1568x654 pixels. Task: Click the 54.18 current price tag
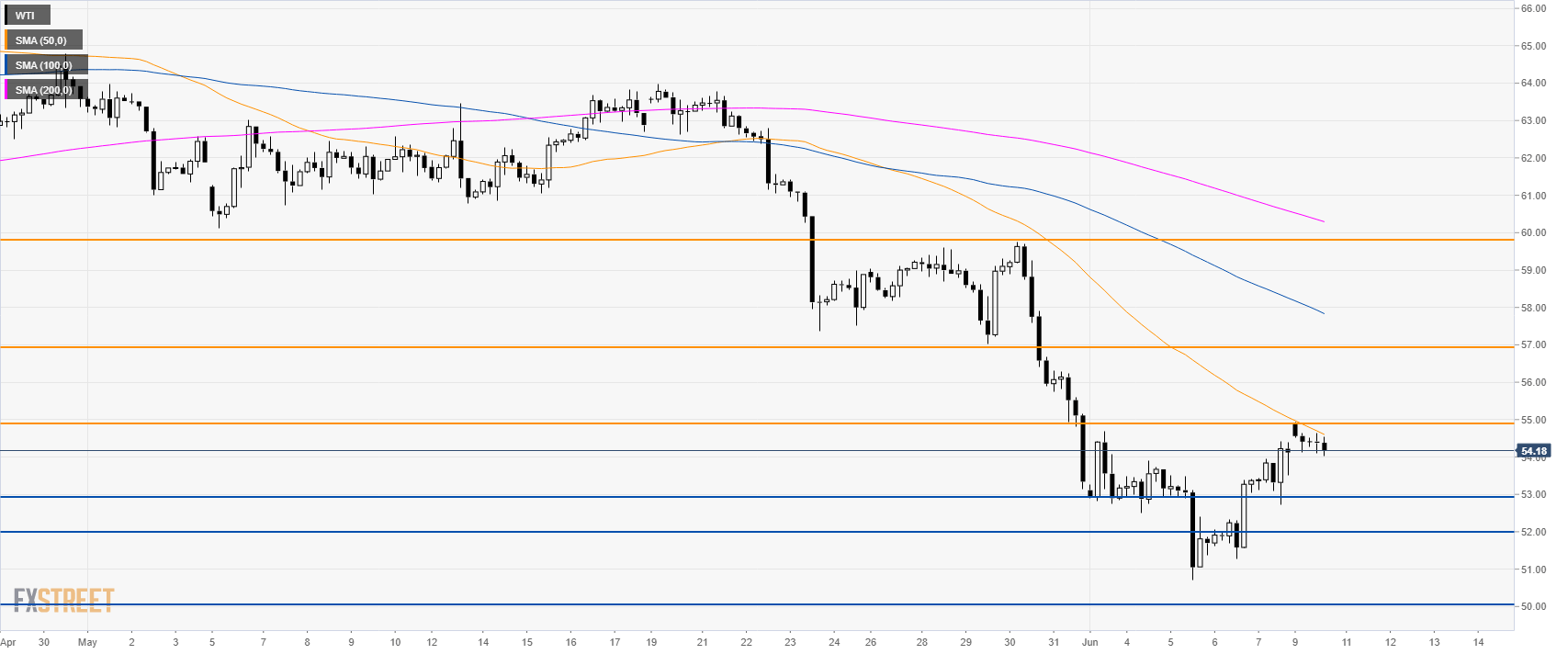pos(1533,451)
